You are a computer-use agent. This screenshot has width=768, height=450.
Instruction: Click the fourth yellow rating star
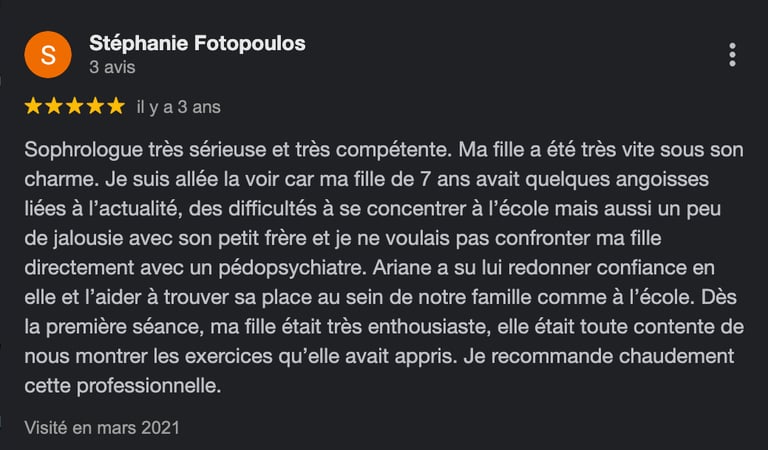pyautogui.click(x=95, y=106)
